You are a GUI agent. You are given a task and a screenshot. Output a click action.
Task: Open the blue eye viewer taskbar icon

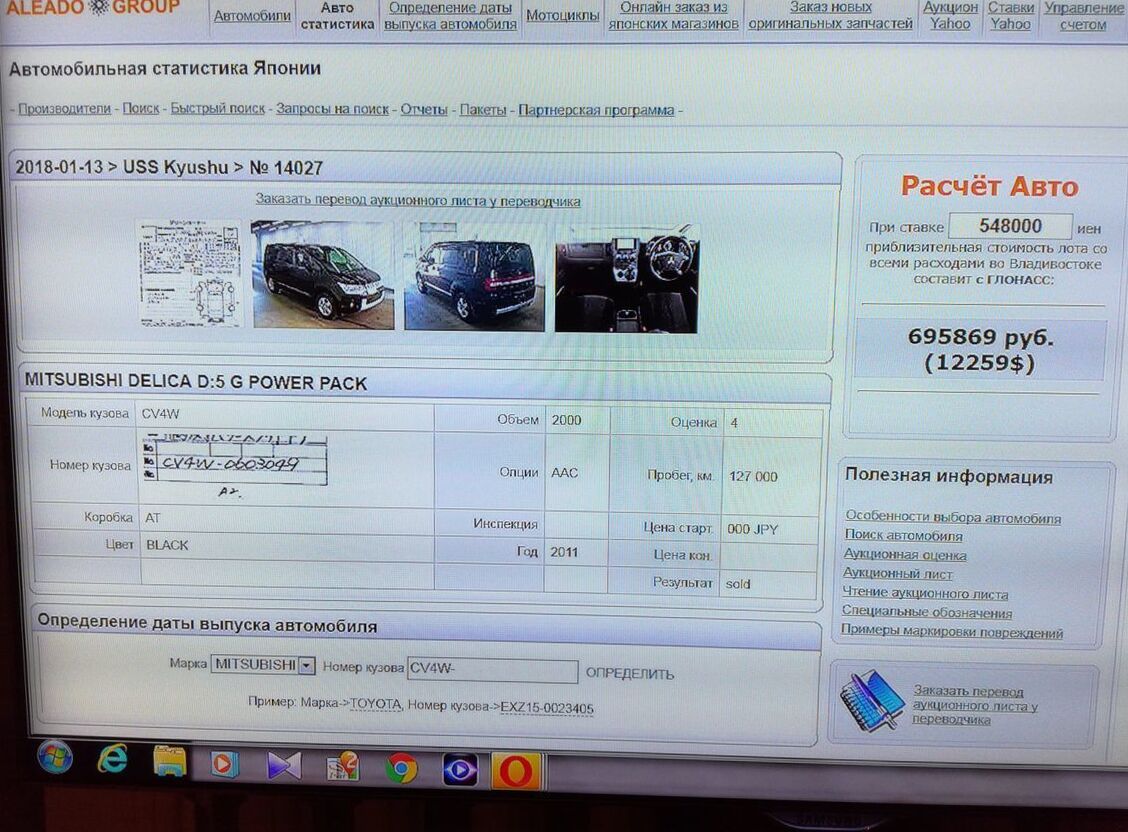pyautogui.click(x=459, y=770)
